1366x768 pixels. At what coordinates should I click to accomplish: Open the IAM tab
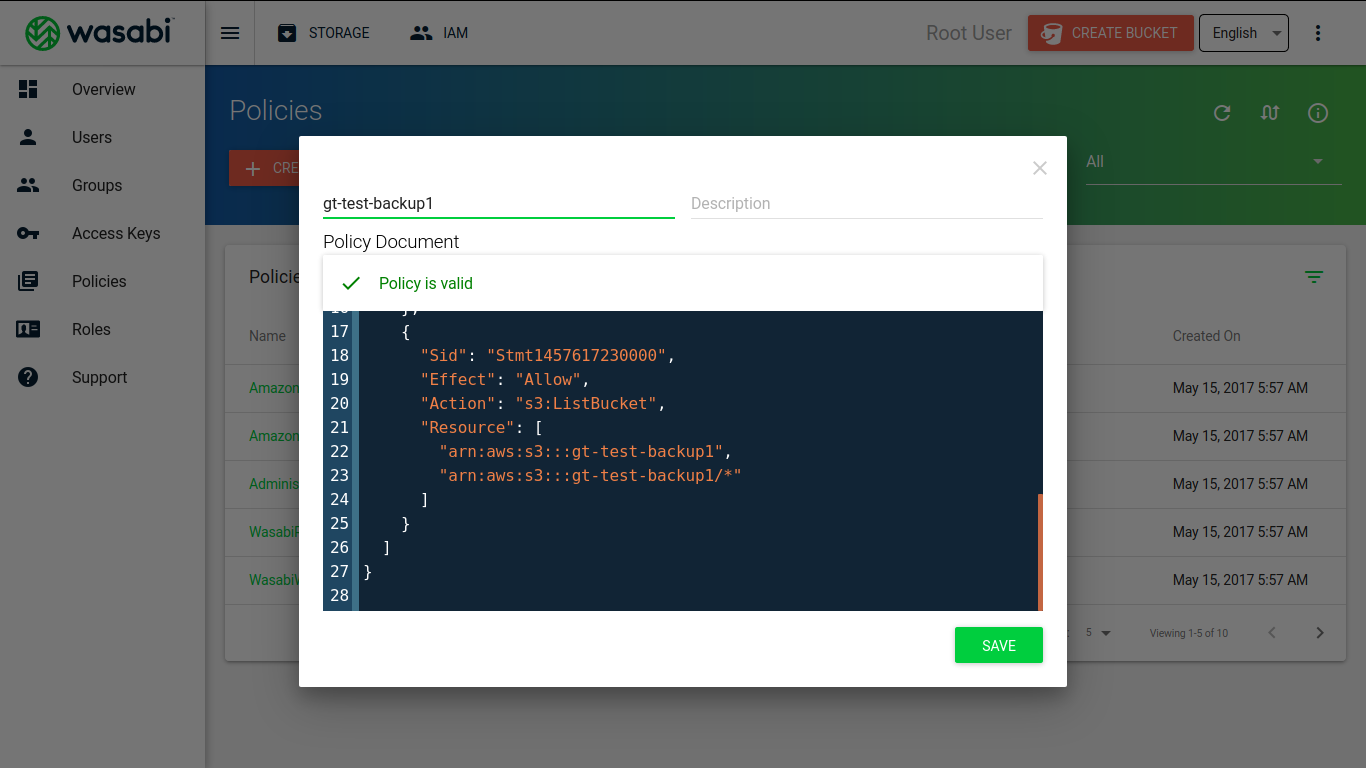pos(439,33)
